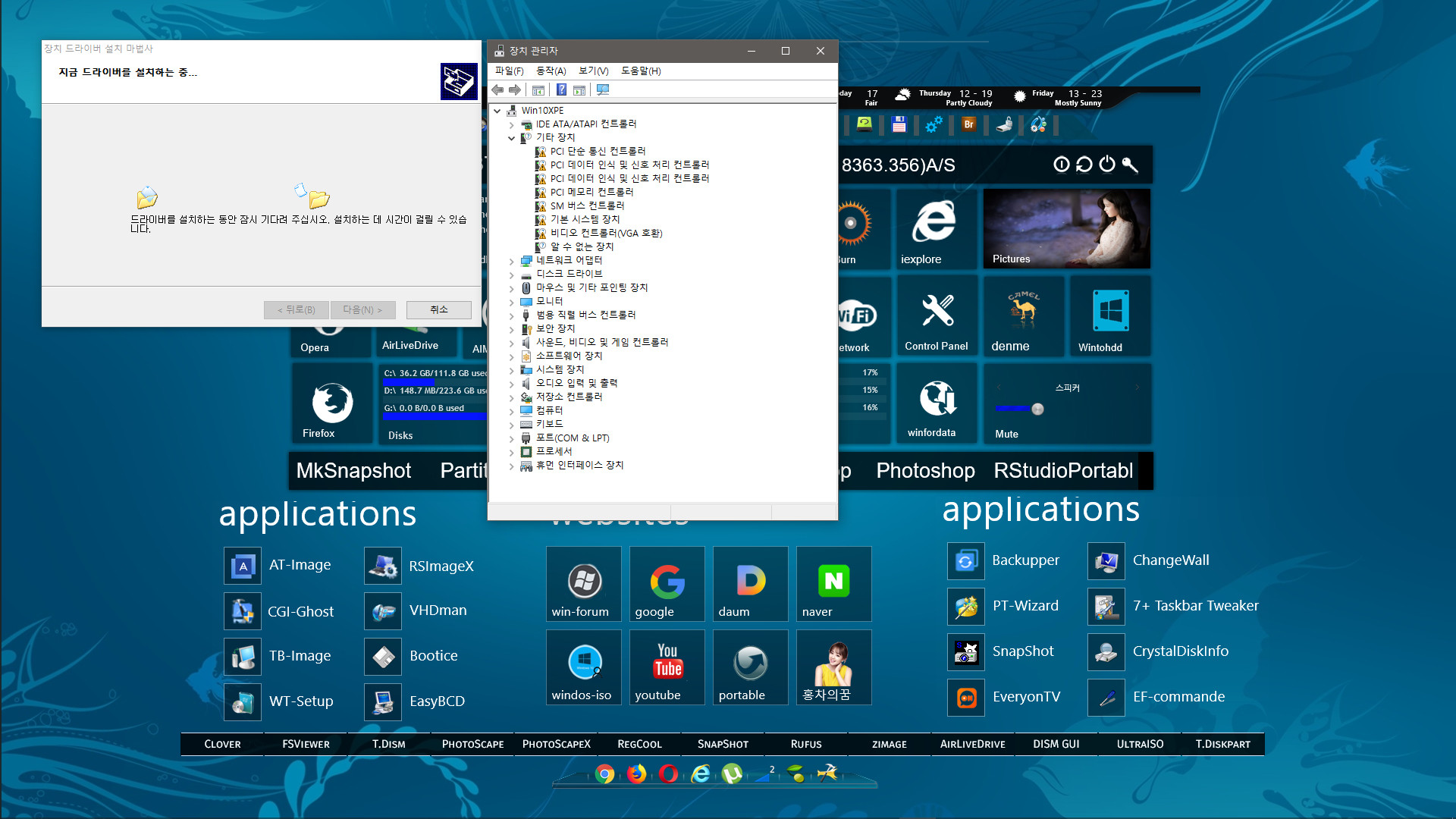Open the Wintohdd tile
Viewport: 1456px width, 819px height.
tap(1110, 315)
